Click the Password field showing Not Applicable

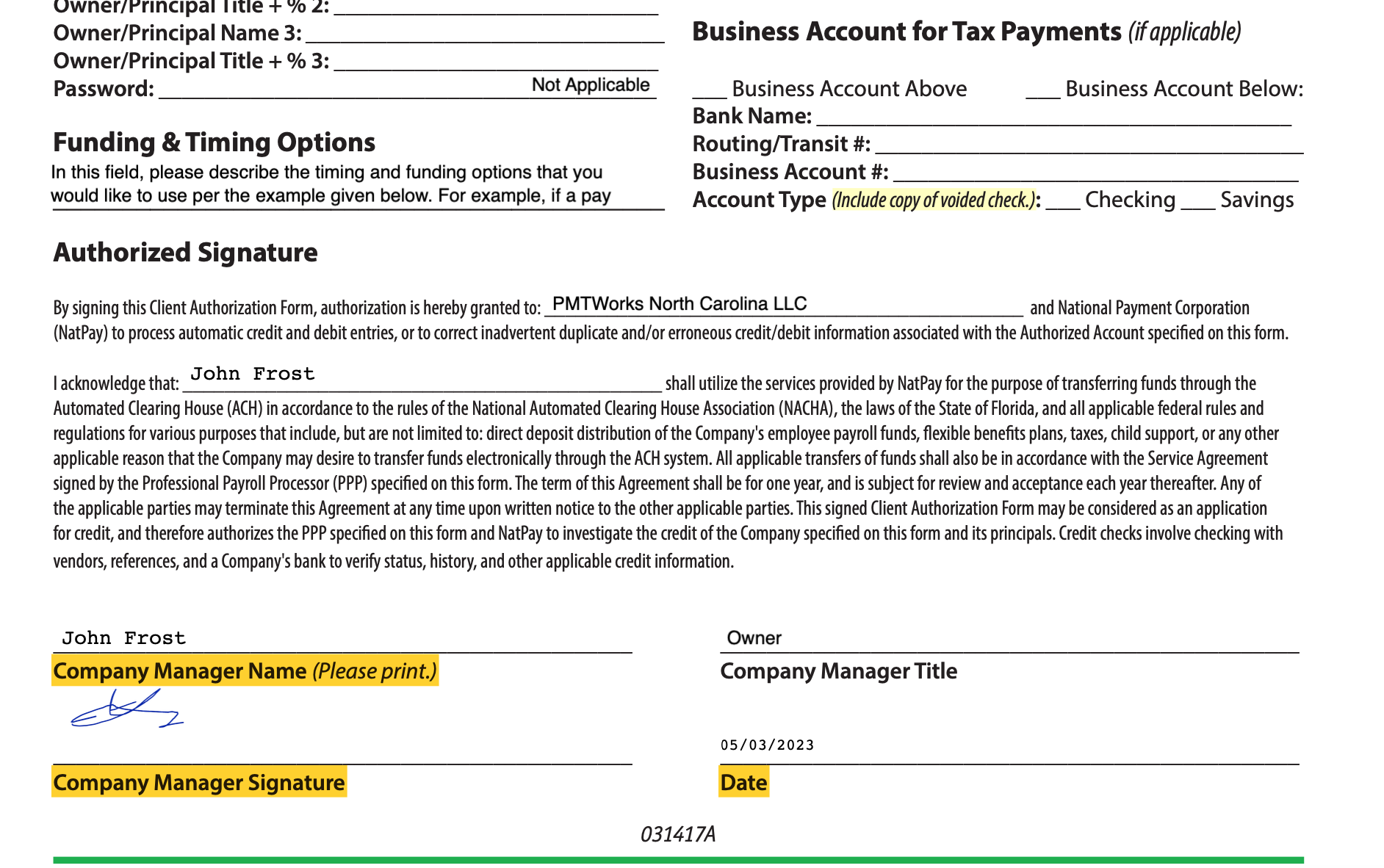click(407, 87)
